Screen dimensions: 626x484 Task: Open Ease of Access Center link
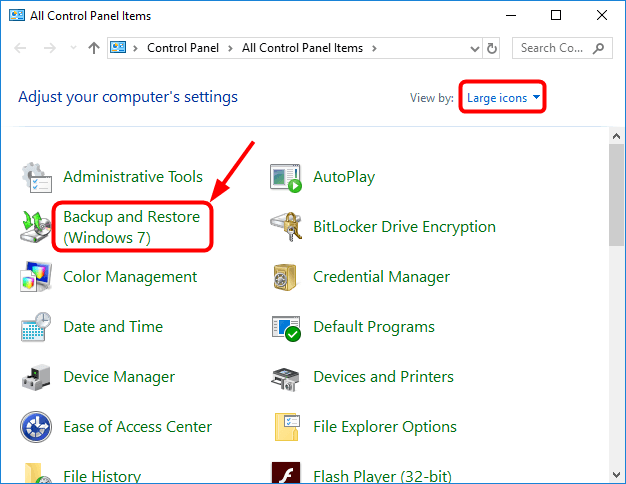[x=137, y=427]
